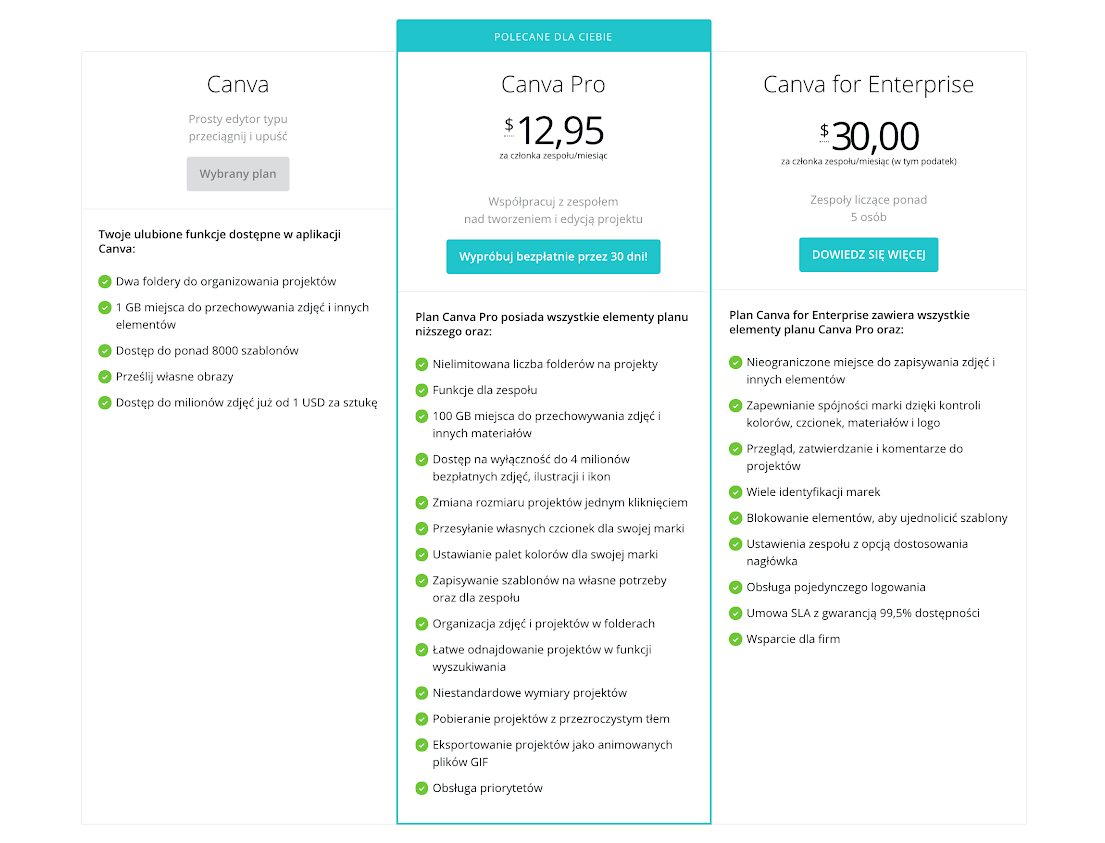1105x843 pixels.
Task: Click the Canva for Enterprise heading
Action: coord(868,85)
